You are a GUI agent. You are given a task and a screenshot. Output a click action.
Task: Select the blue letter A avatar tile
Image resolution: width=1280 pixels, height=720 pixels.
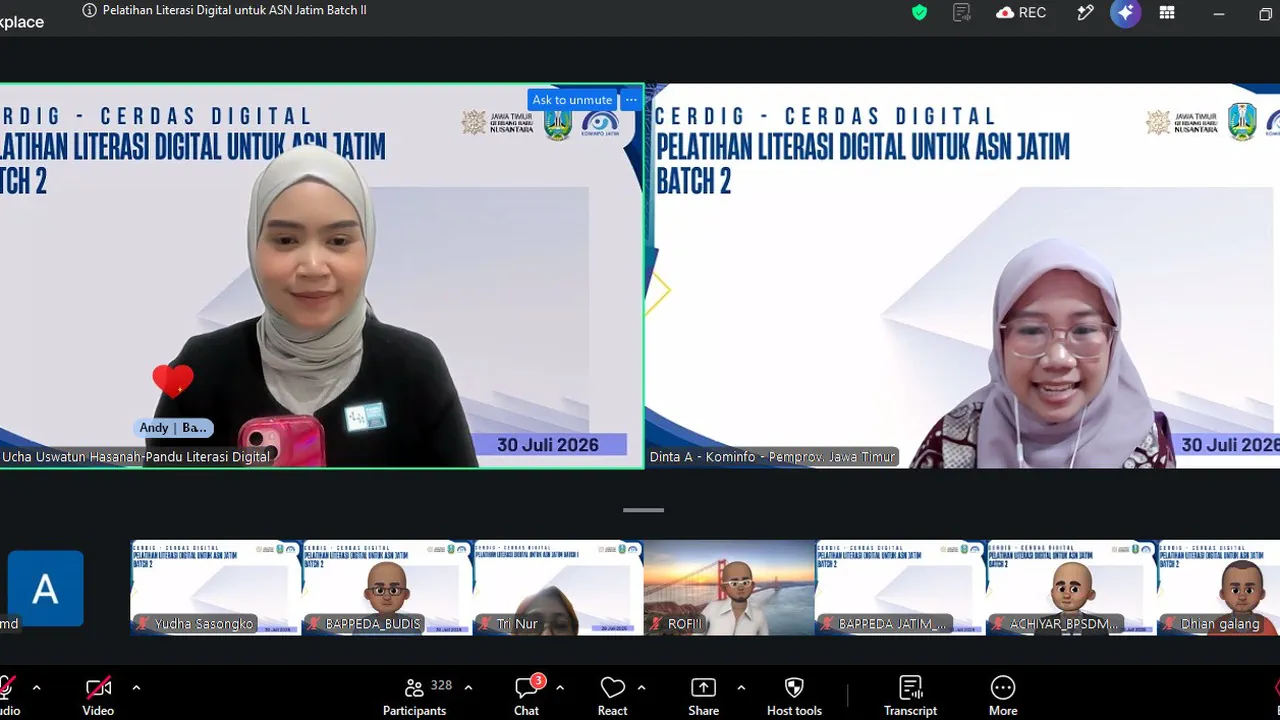click(x=45, y=589)
